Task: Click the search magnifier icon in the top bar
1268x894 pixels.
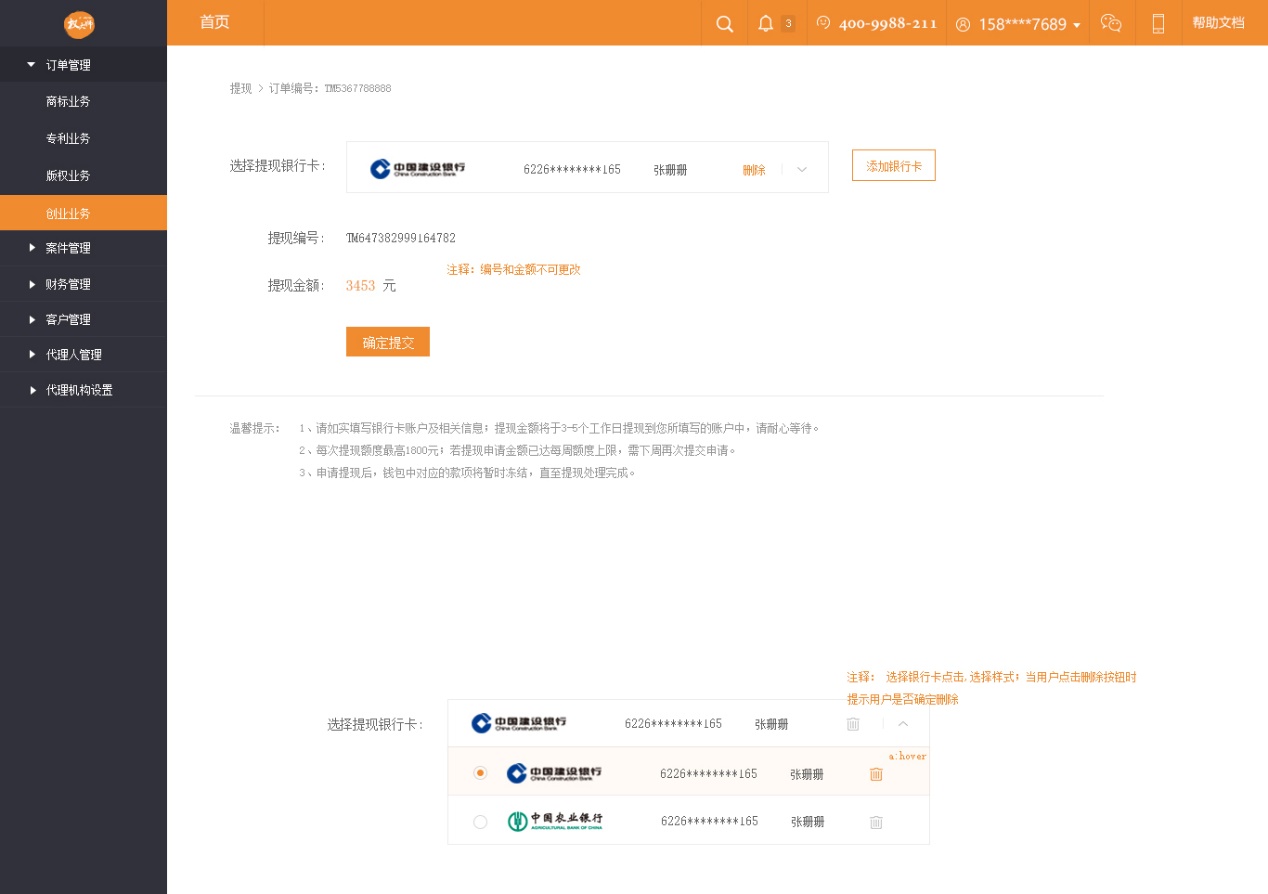Action: coord(724,22)
